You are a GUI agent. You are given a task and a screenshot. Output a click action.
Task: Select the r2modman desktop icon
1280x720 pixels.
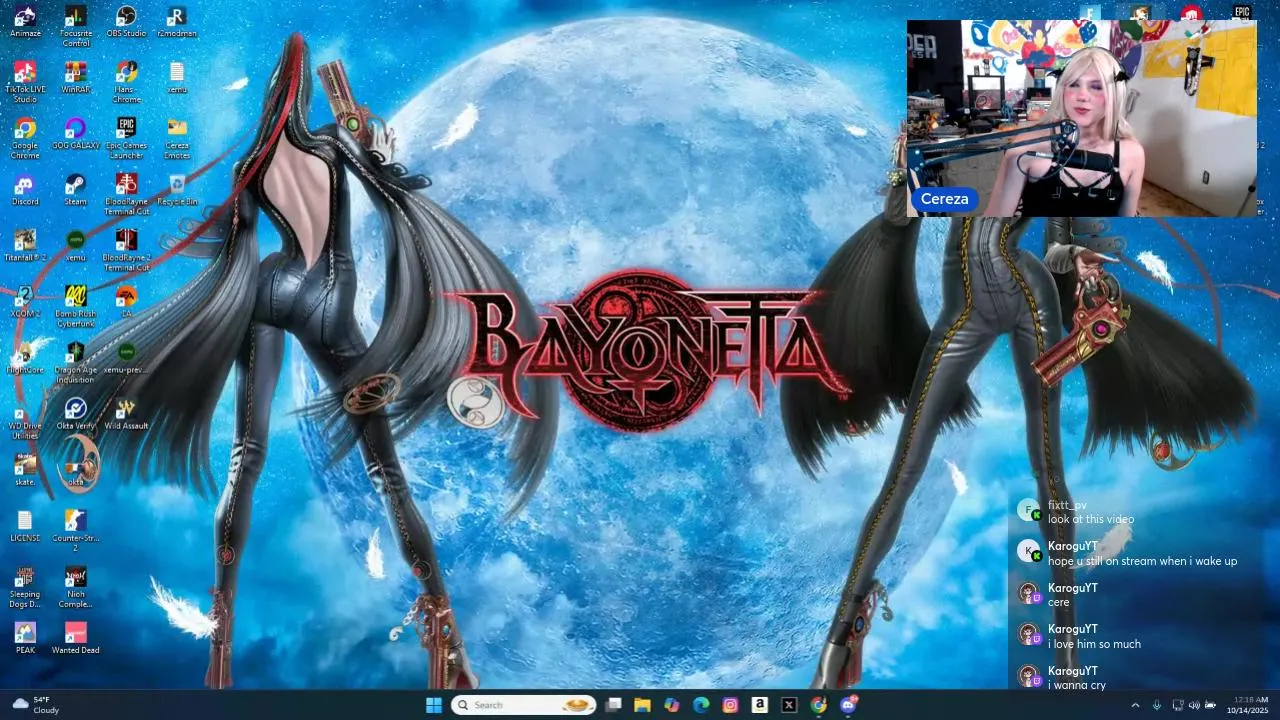[176, 22]
